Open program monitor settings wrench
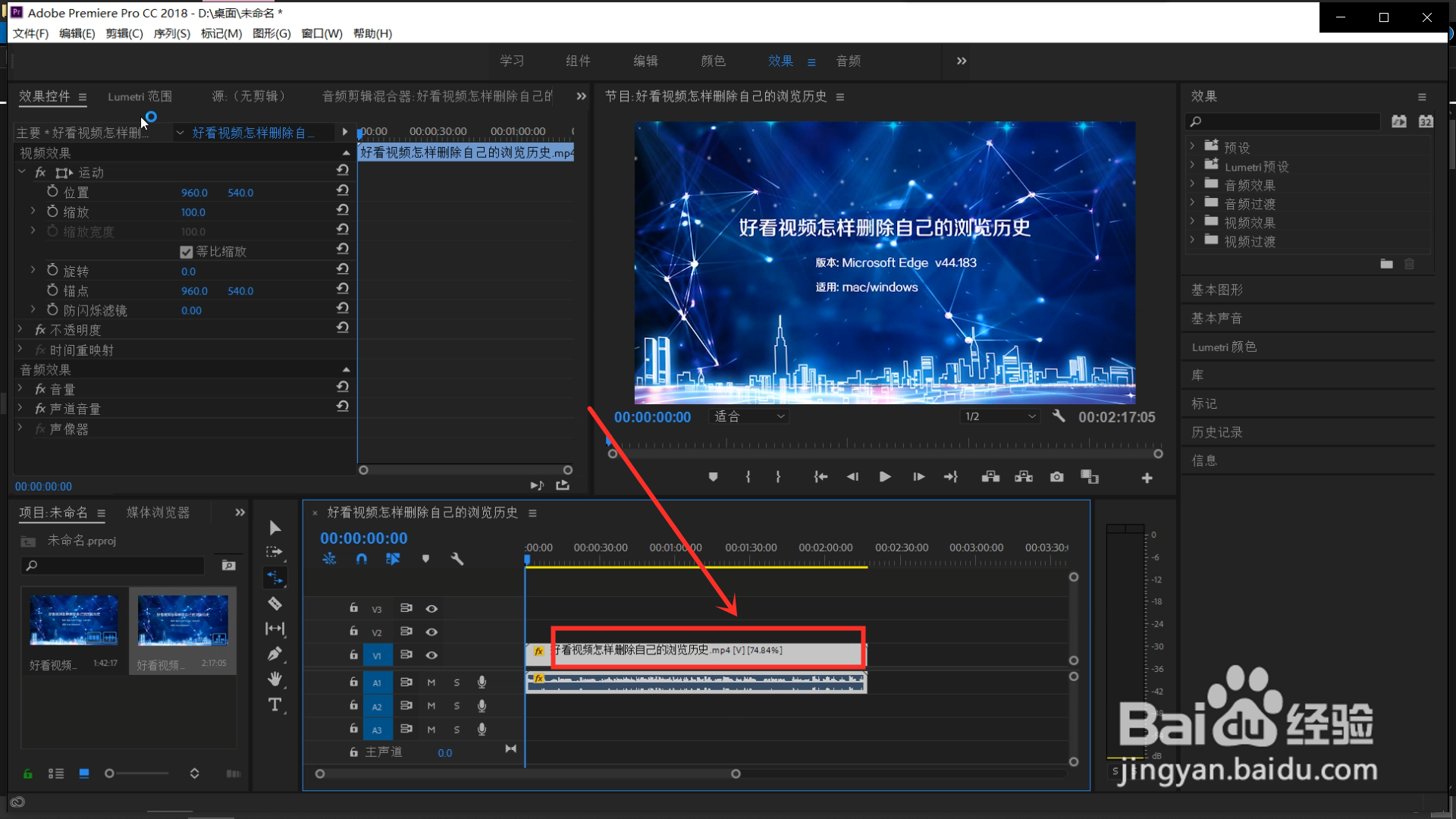The image size is (1456, 819). point(1059,416)
